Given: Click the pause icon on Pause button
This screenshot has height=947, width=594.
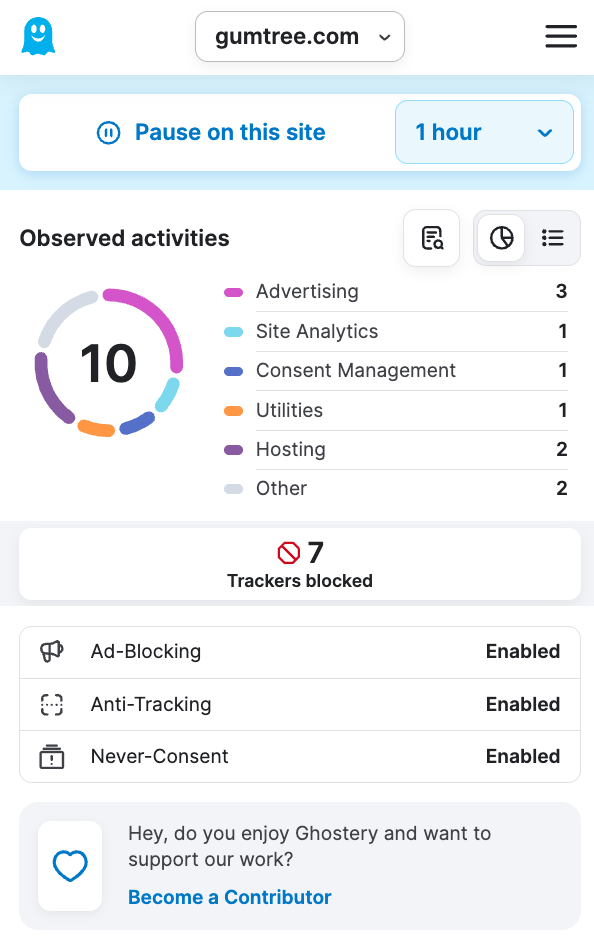Looking at the screenshot, I should [x=110, y=132].
